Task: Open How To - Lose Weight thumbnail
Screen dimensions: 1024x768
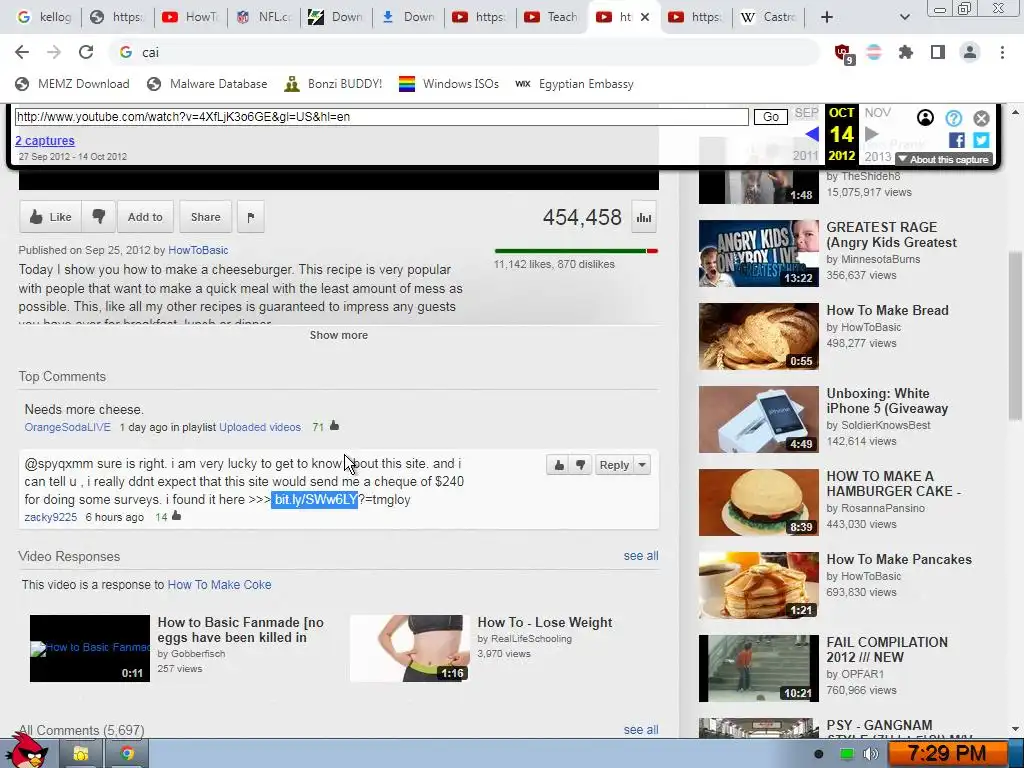Action: (409, 648)
